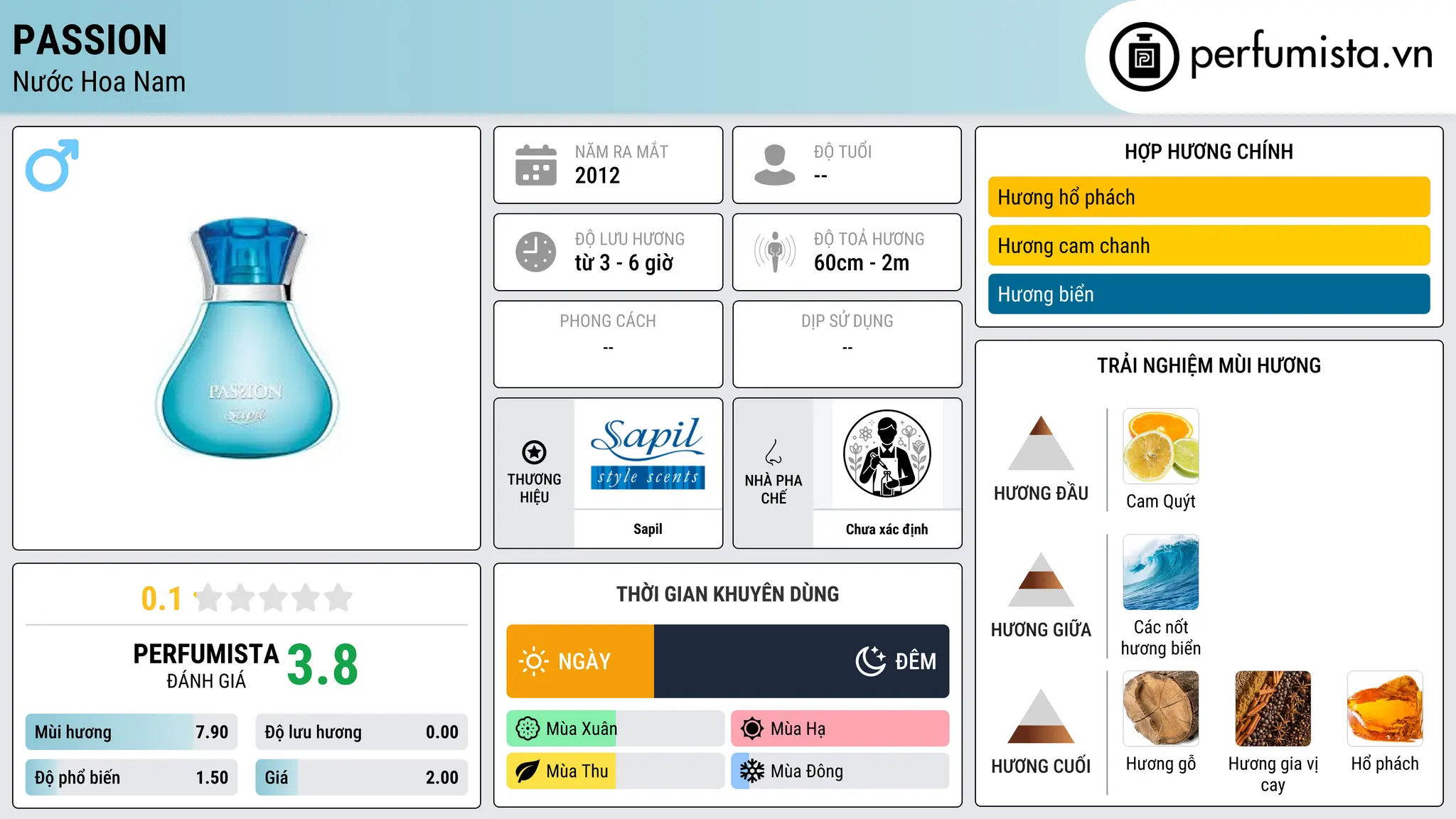Click the Sapil style scents brand logo
The height and width of the screenshot is (819, 1456).
pyautogui.click(x=648, y=454)
